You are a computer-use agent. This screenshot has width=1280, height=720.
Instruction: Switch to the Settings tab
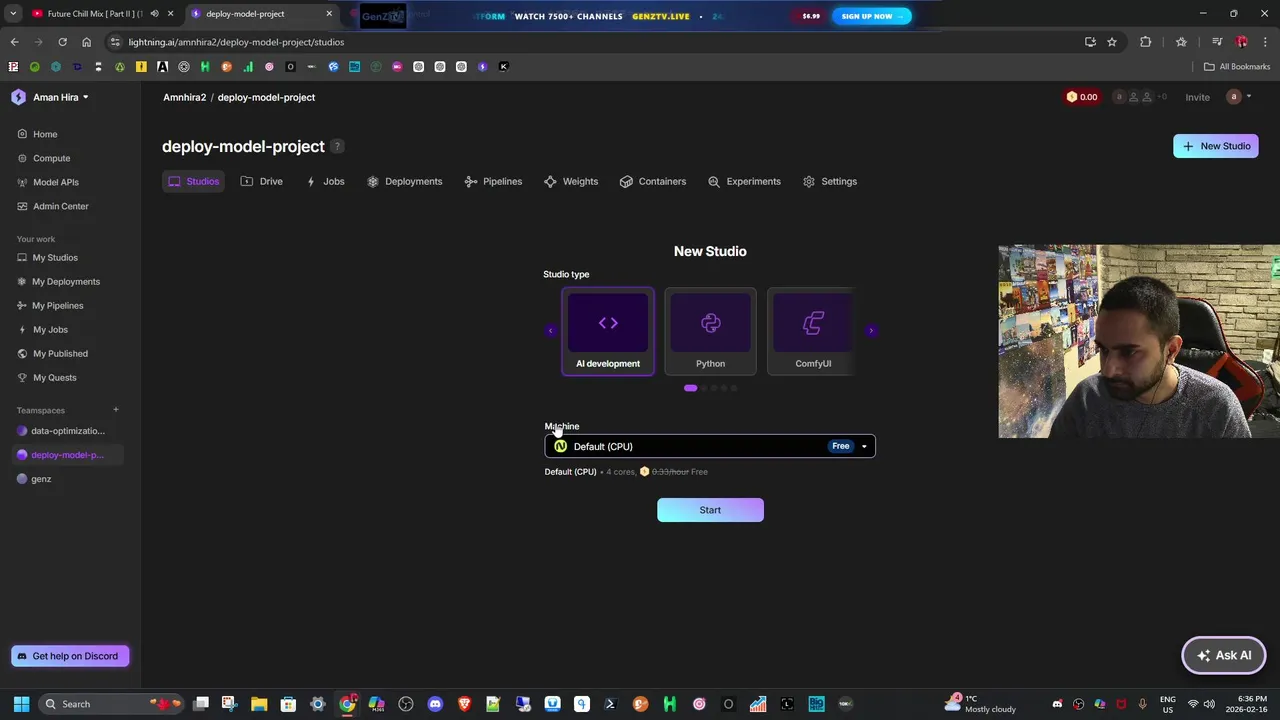(x=830, y=181)
